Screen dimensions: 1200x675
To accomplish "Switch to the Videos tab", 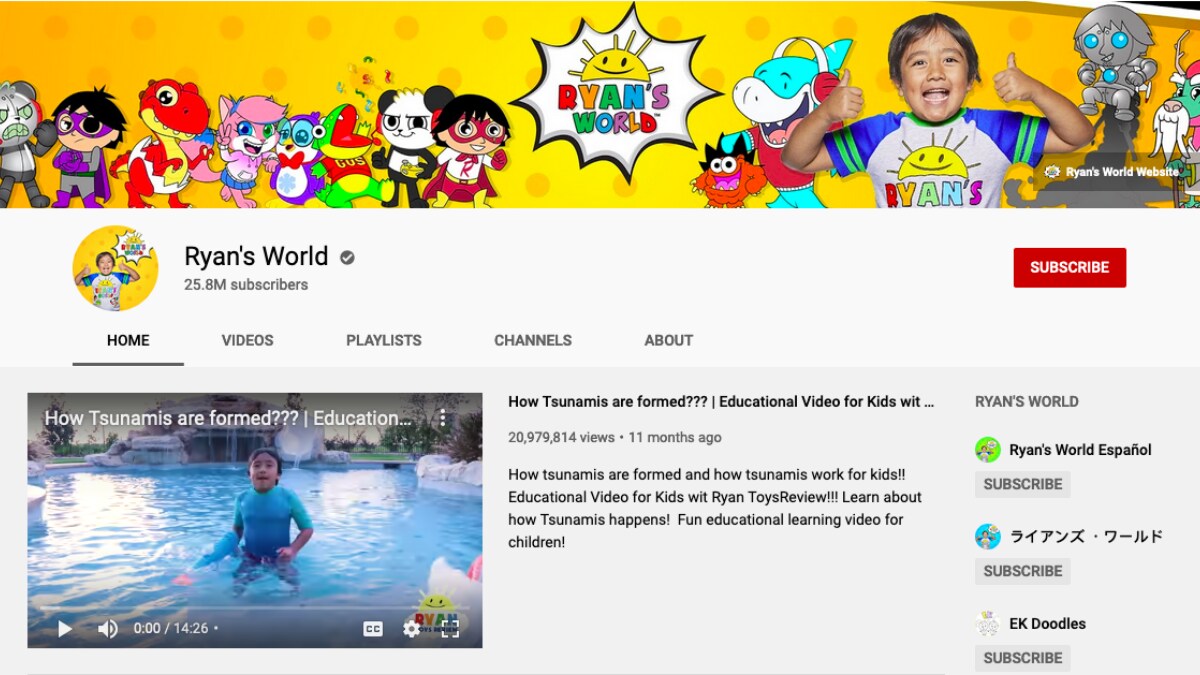I will pos(247,340).
